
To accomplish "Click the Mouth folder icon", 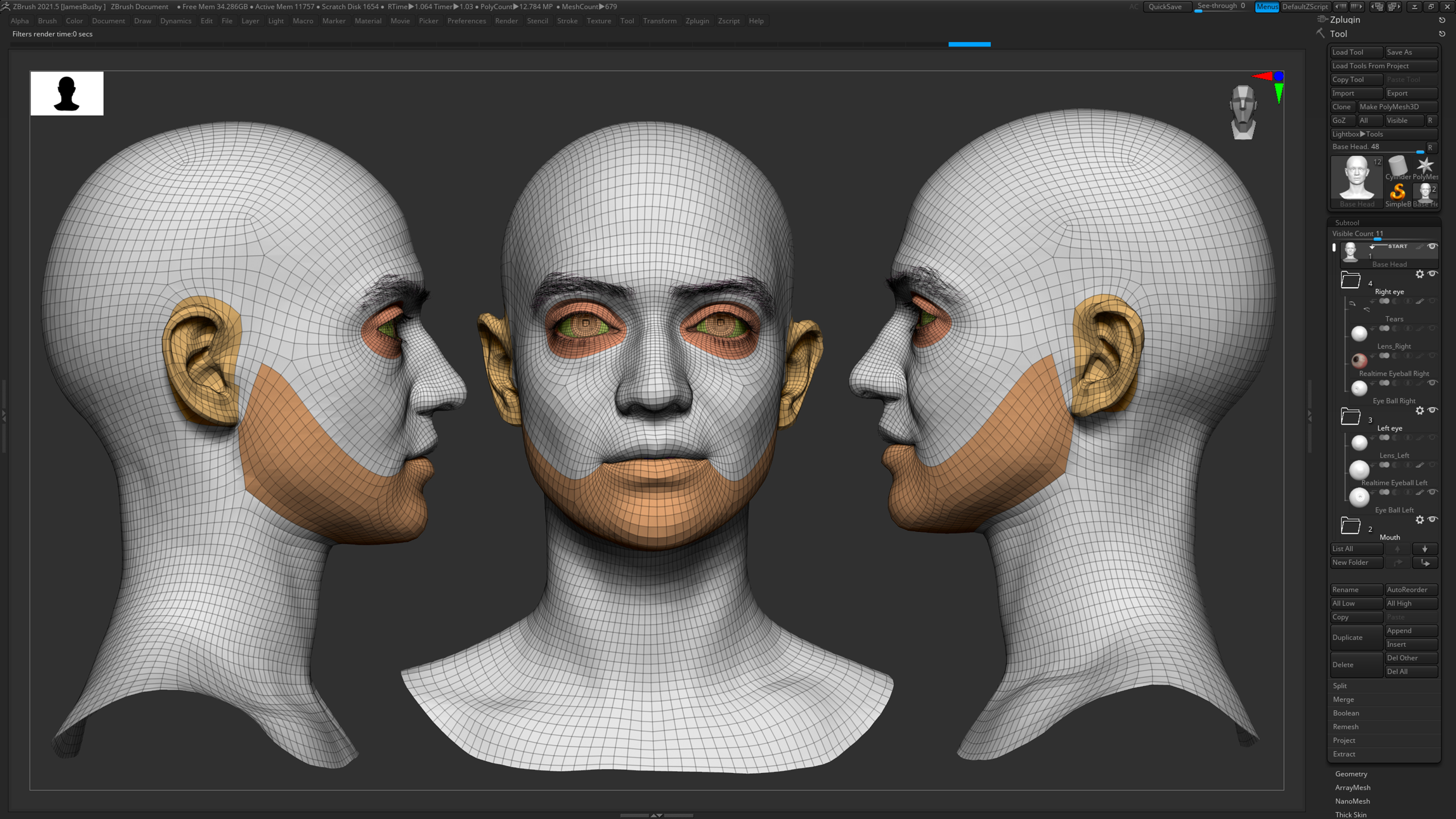I will click(1351, 526).
